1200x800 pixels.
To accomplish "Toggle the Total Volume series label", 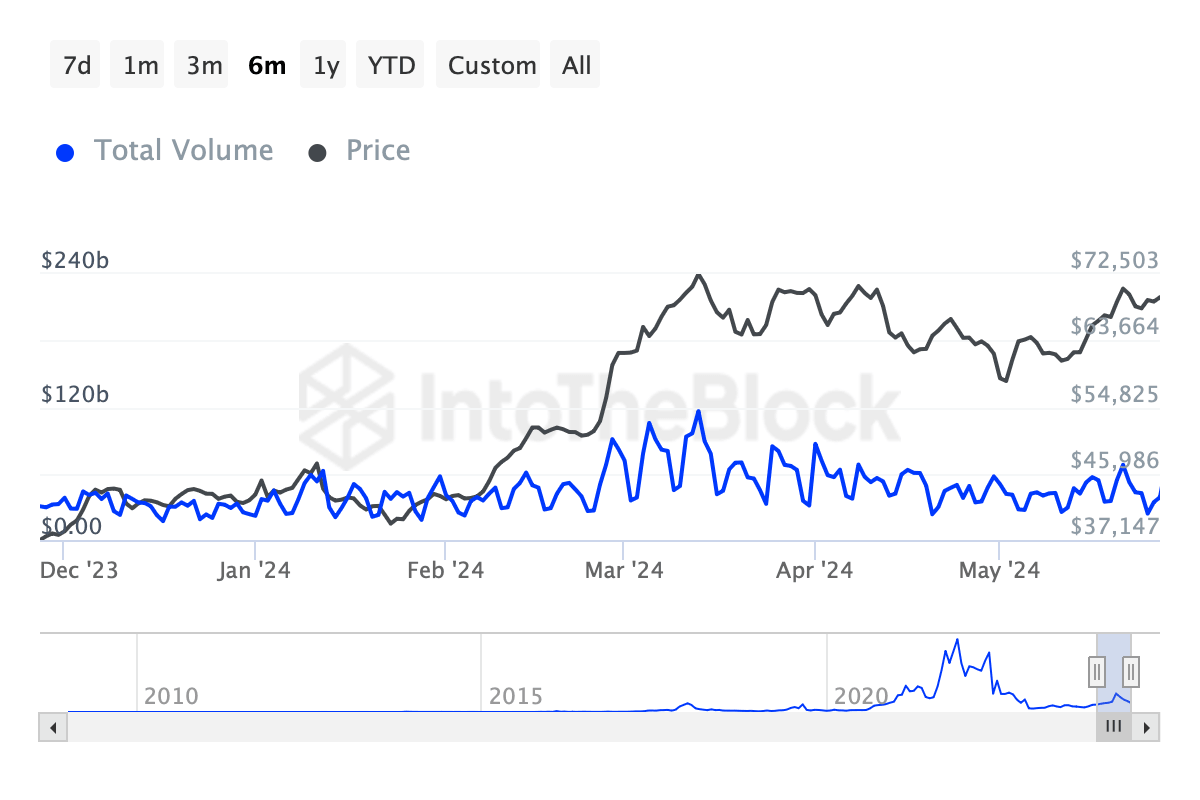I will coord(183,151).
